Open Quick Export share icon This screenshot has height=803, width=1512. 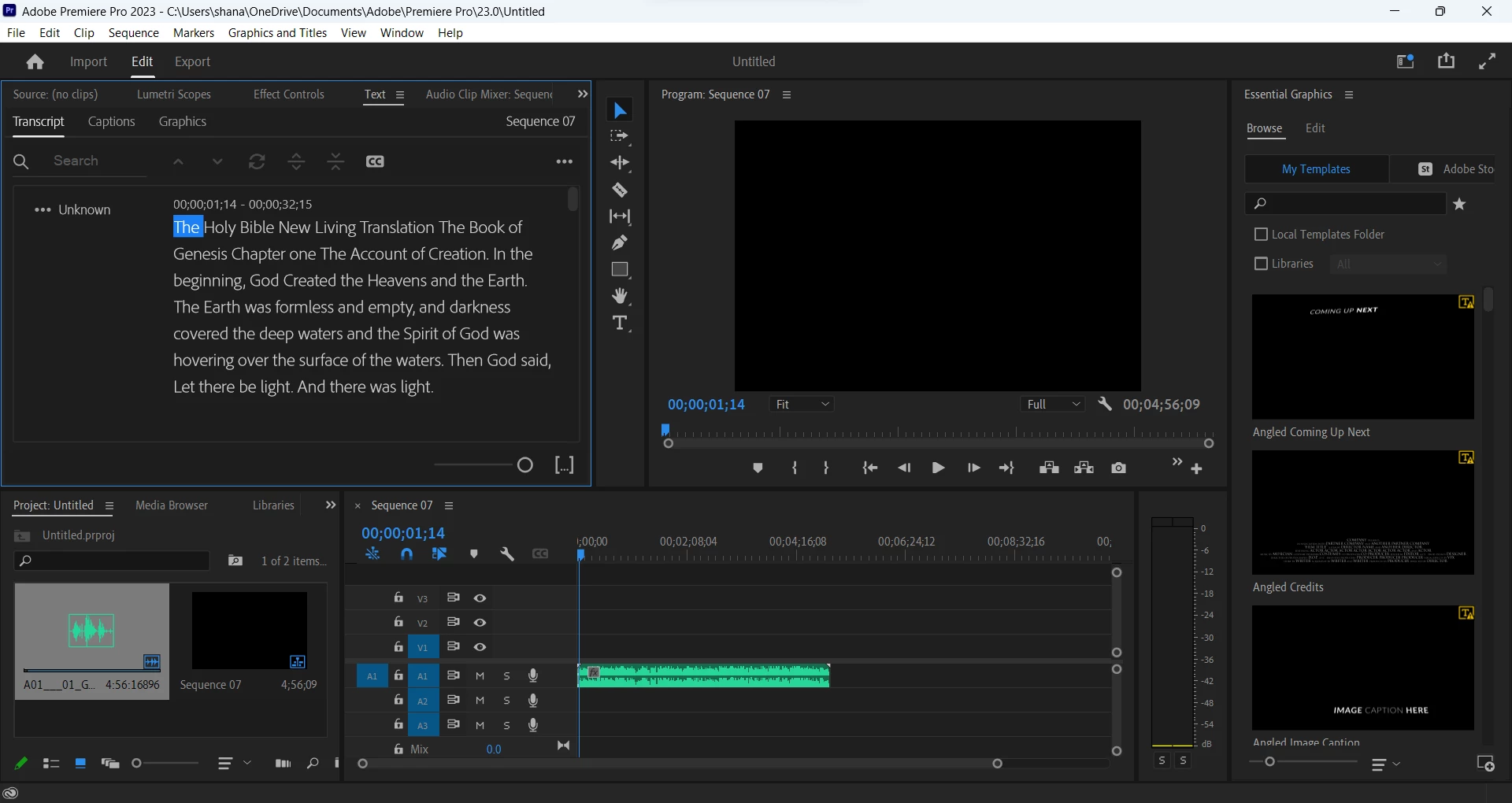[x=1447, y=61]
